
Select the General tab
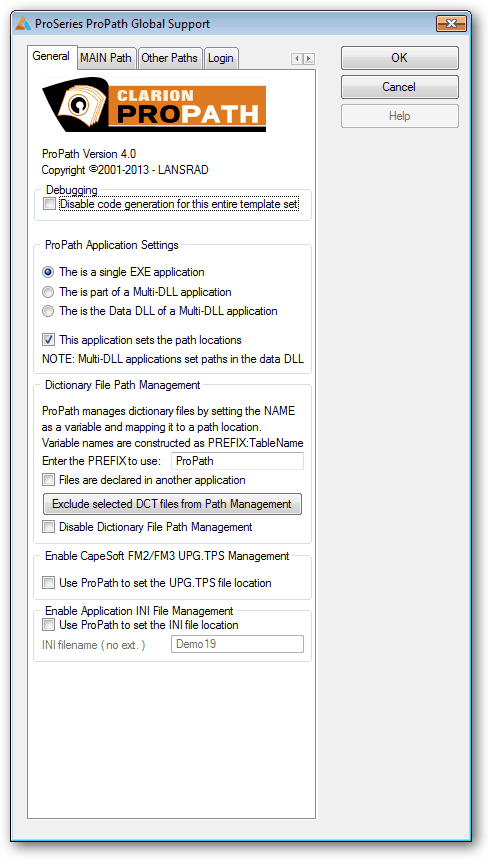[51, 56]
